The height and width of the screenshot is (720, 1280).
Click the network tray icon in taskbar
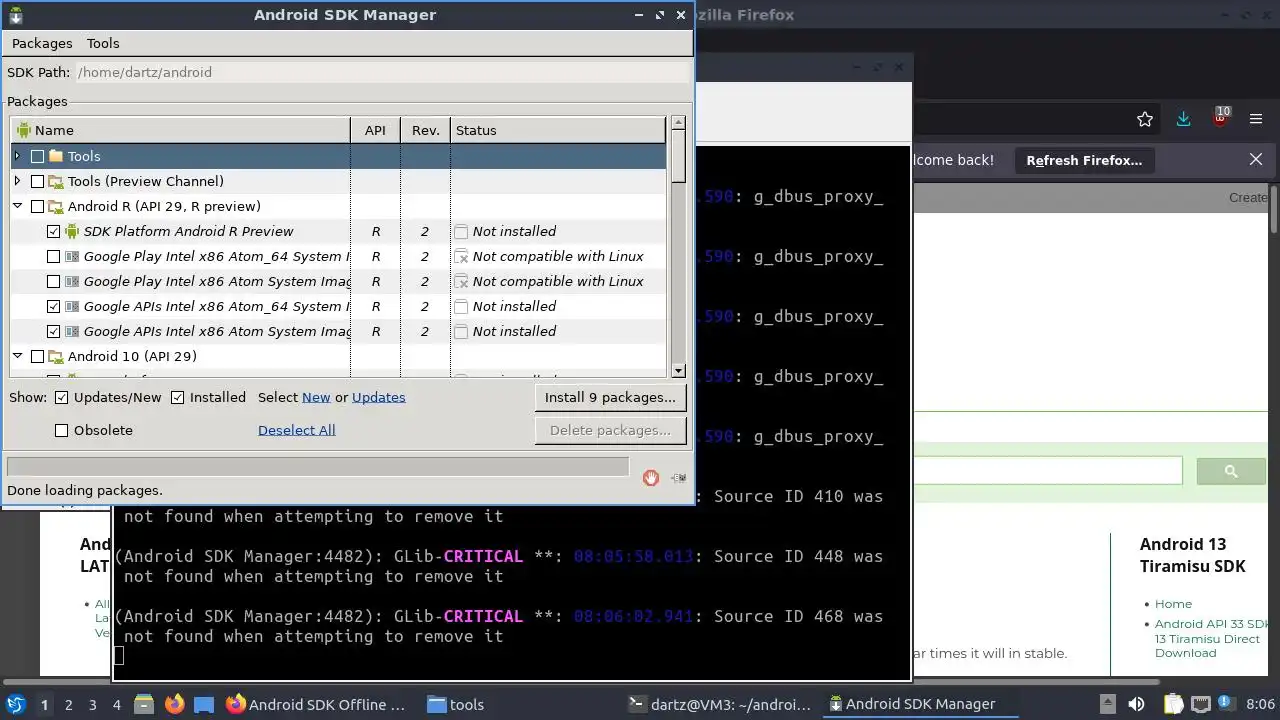click(x=1201, y=704)
